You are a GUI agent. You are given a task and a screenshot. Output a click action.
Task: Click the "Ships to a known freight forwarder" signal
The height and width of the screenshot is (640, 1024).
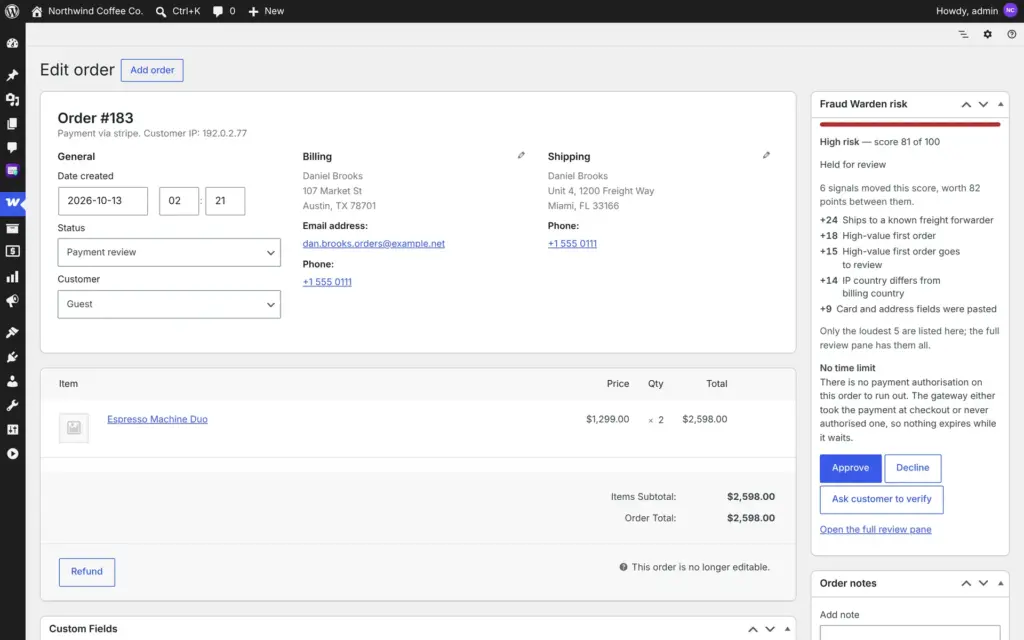[x=918, y=221]
